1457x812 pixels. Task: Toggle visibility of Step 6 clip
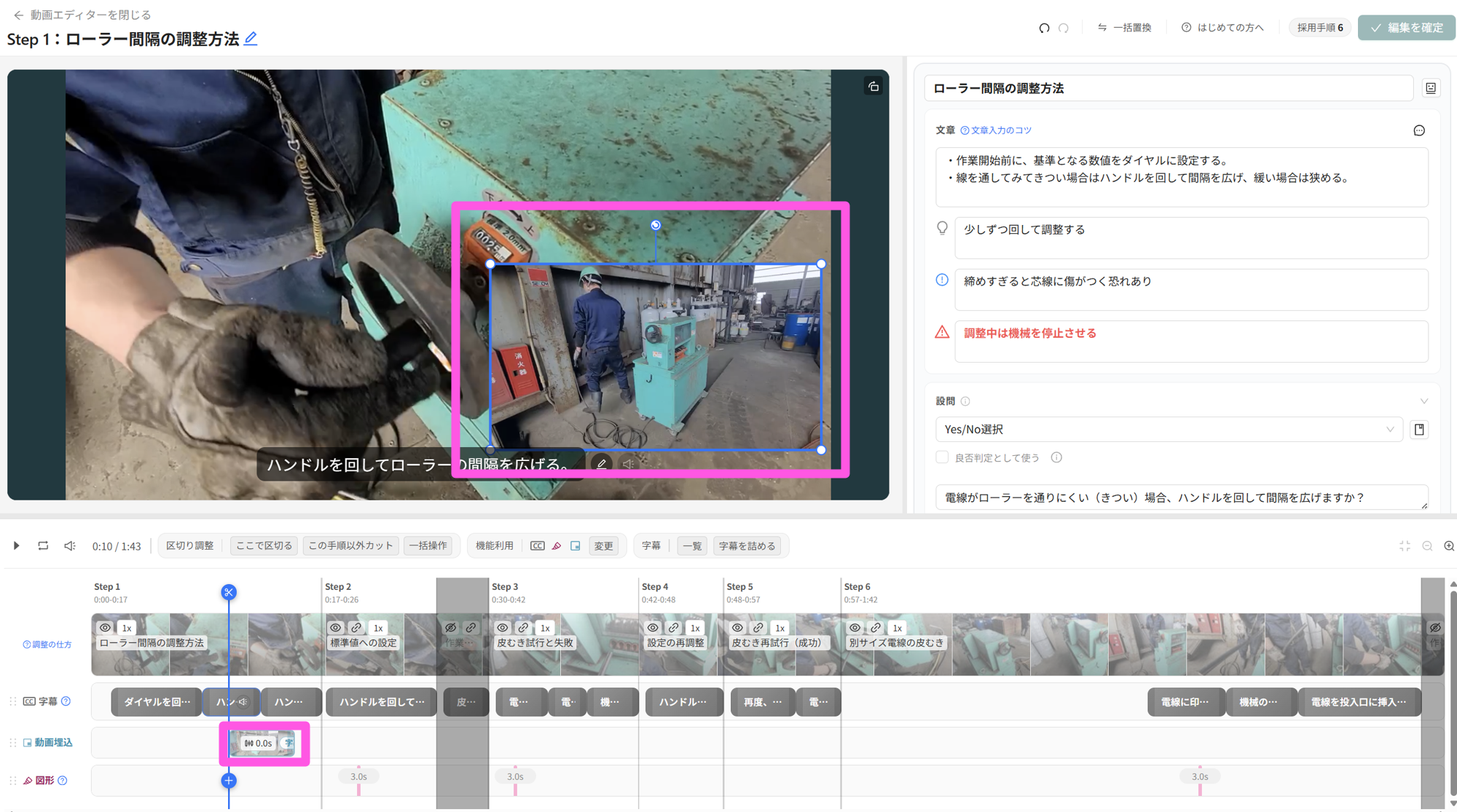[855, 628]
